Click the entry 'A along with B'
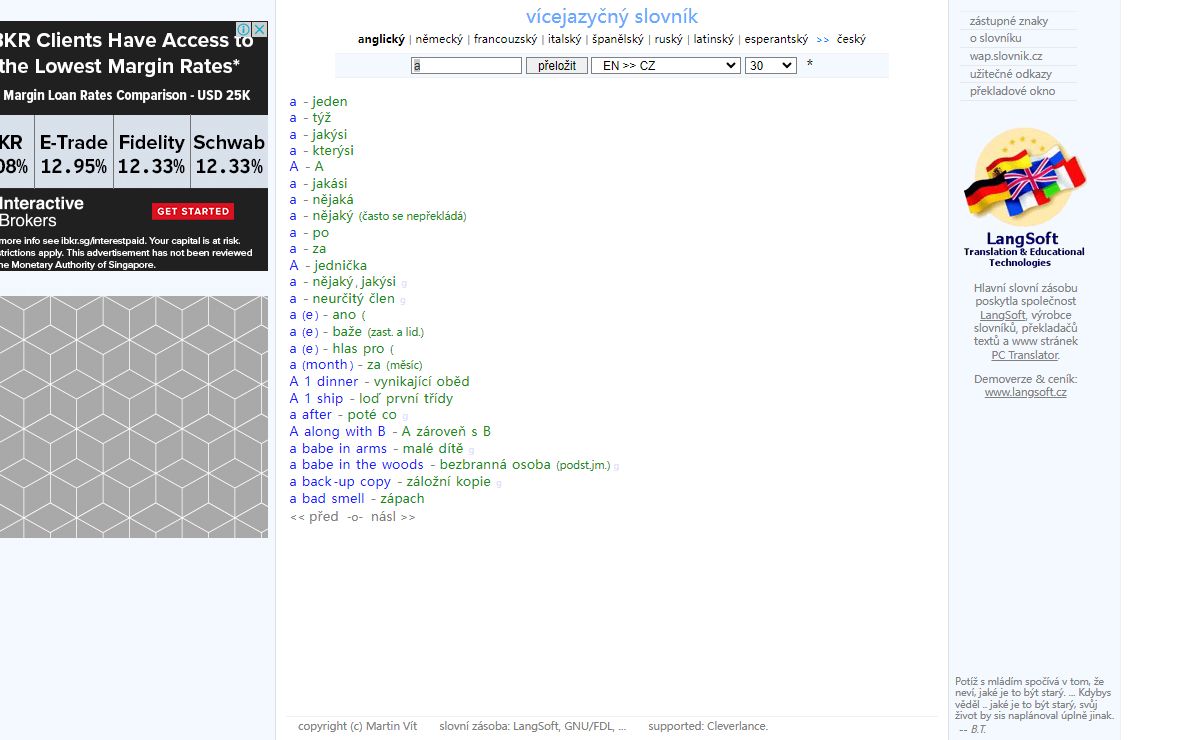Viewport: 1200px width, 740px height. (x=338, y=432)
